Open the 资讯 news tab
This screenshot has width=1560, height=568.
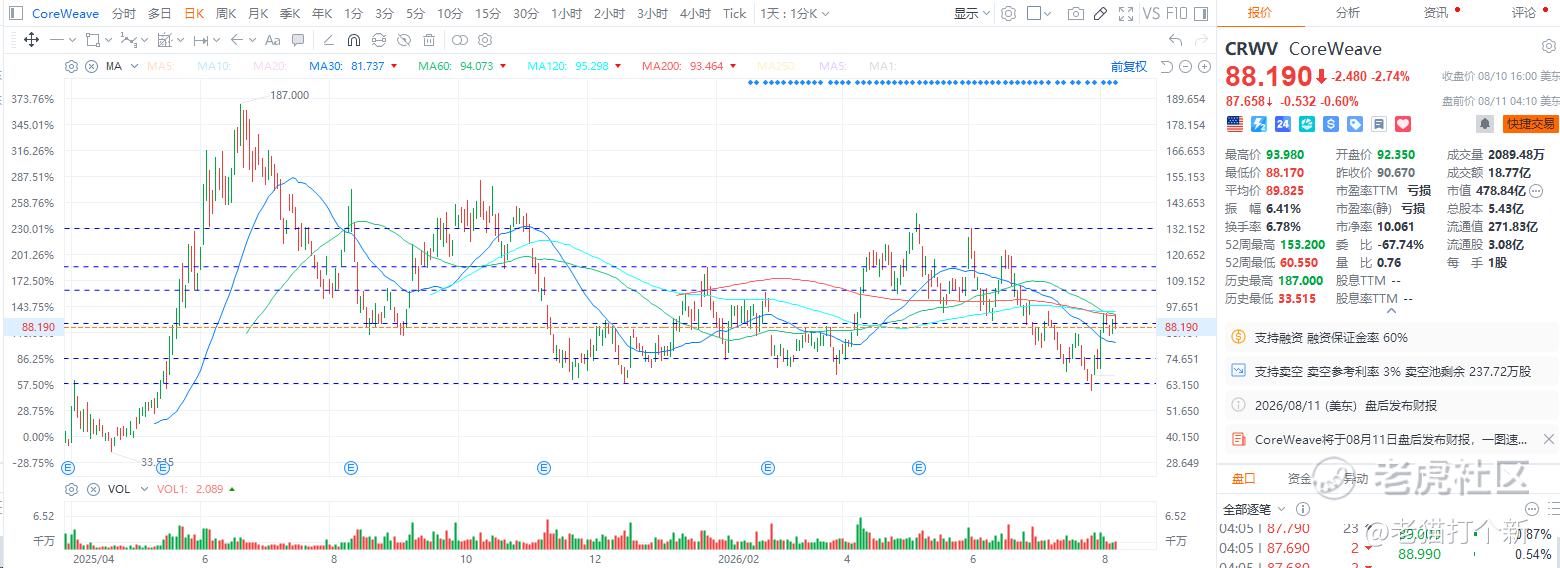[1436, 13]
